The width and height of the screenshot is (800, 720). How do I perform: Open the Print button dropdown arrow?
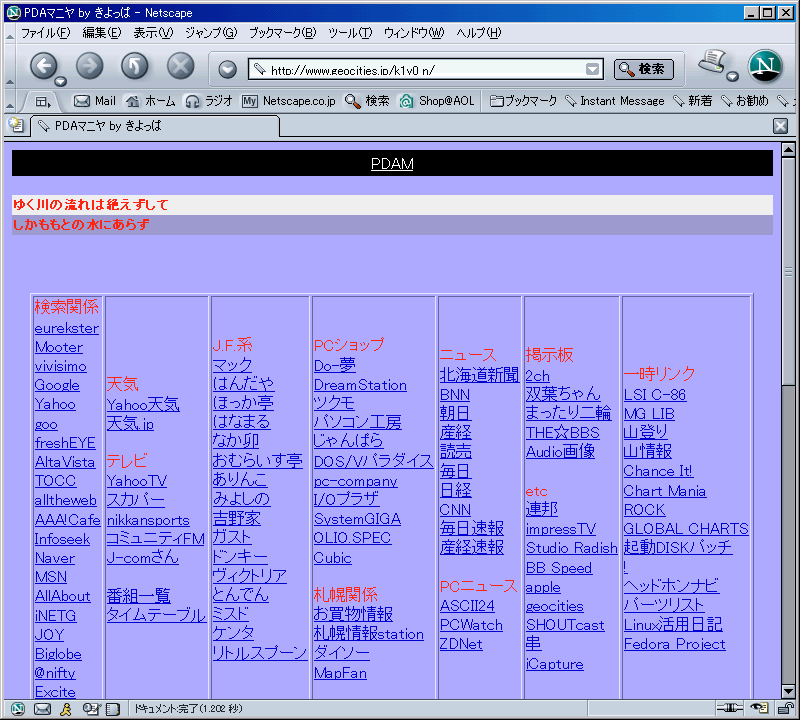pyautogui.click(x=733, y=77)
